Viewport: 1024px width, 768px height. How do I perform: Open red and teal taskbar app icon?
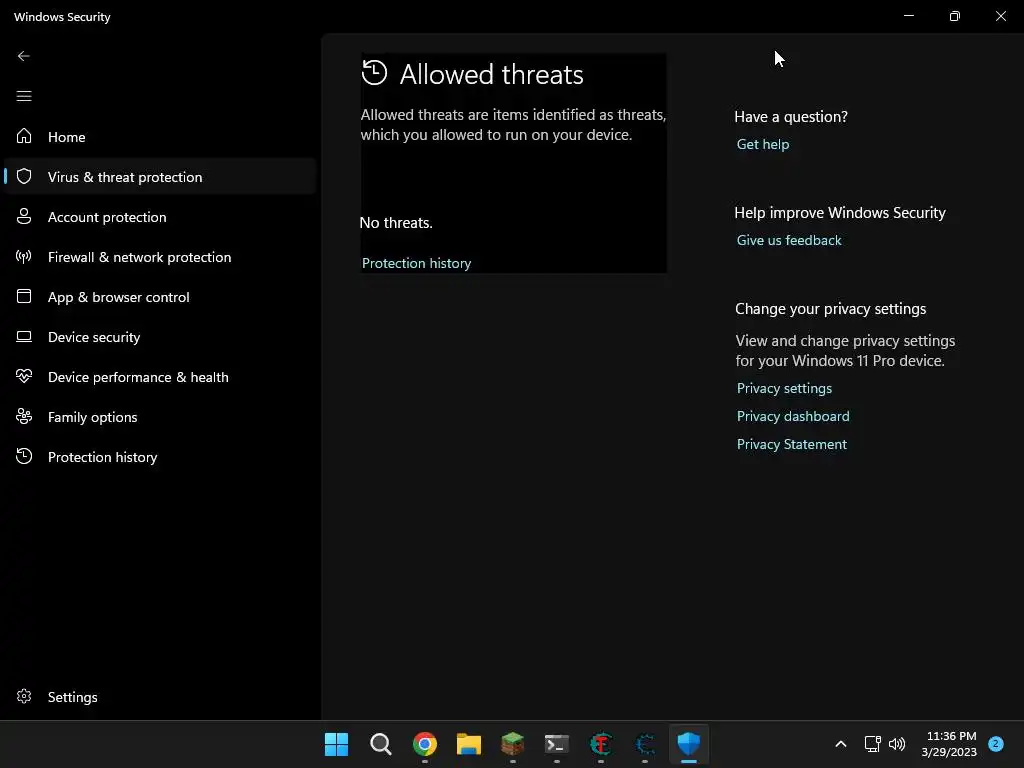pyautogui.click(x=601, y=744)
